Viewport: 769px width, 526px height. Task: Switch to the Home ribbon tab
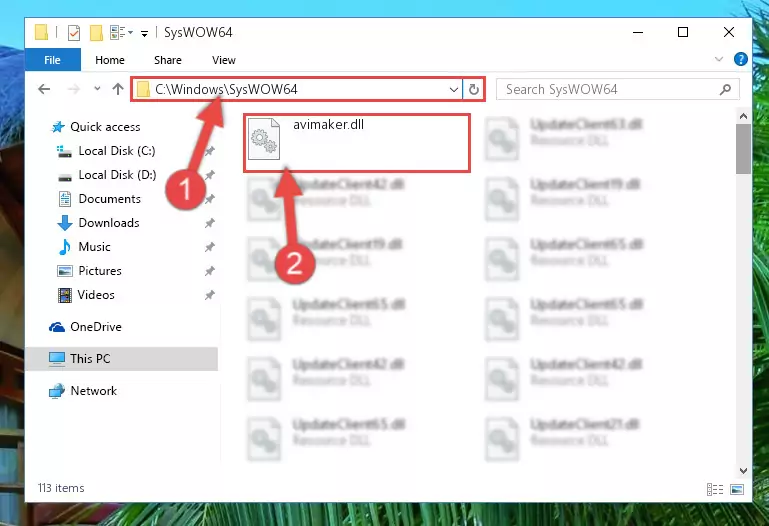110,60
